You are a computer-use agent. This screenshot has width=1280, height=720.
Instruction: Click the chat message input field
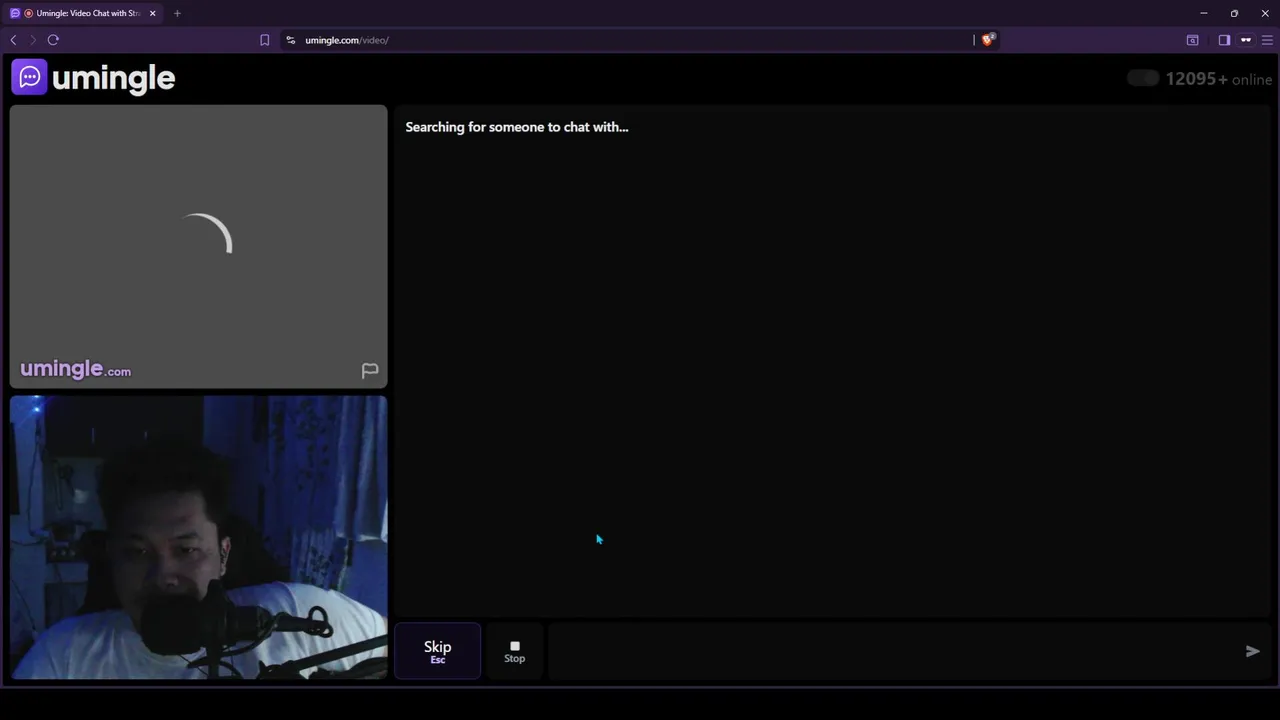pos(890,651)
